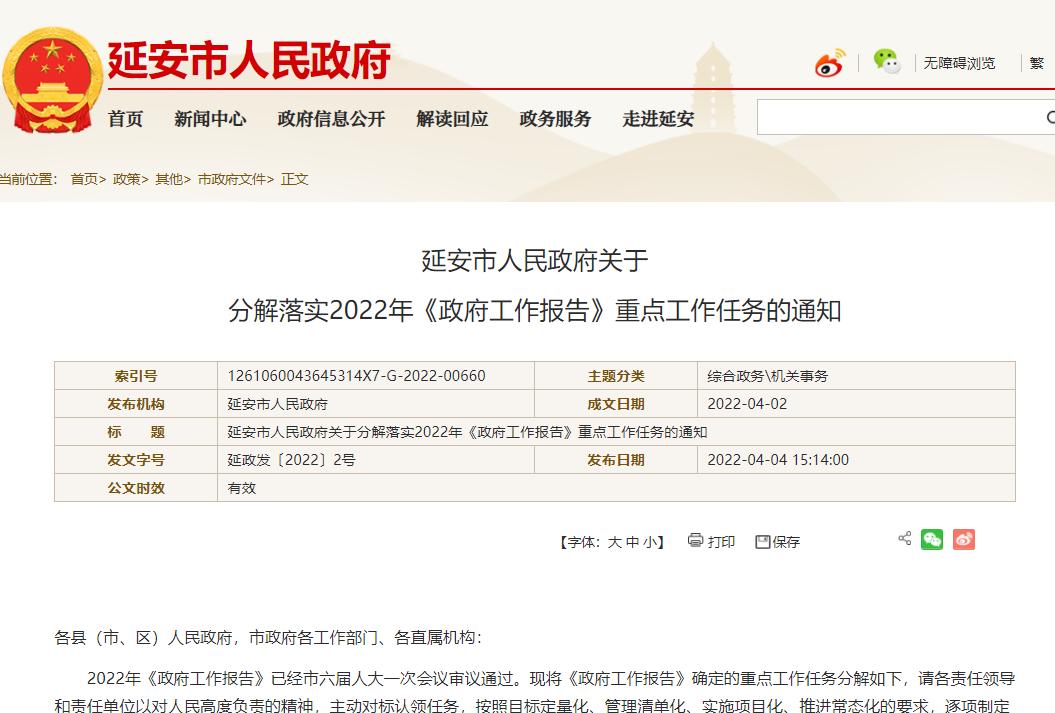This screenshot has height=713, width=1055.
Task: Click the search magnifier icon
Action: [1050, 118]
